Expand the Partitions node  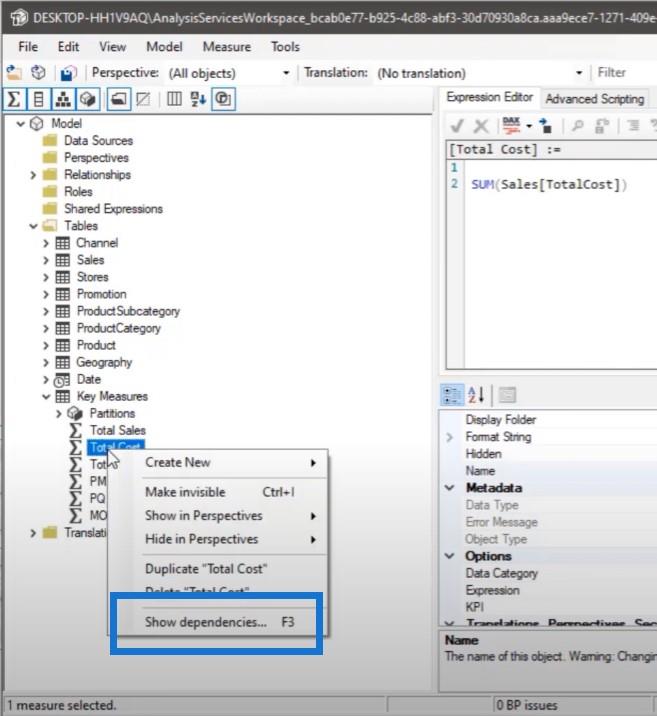(58, 414)
